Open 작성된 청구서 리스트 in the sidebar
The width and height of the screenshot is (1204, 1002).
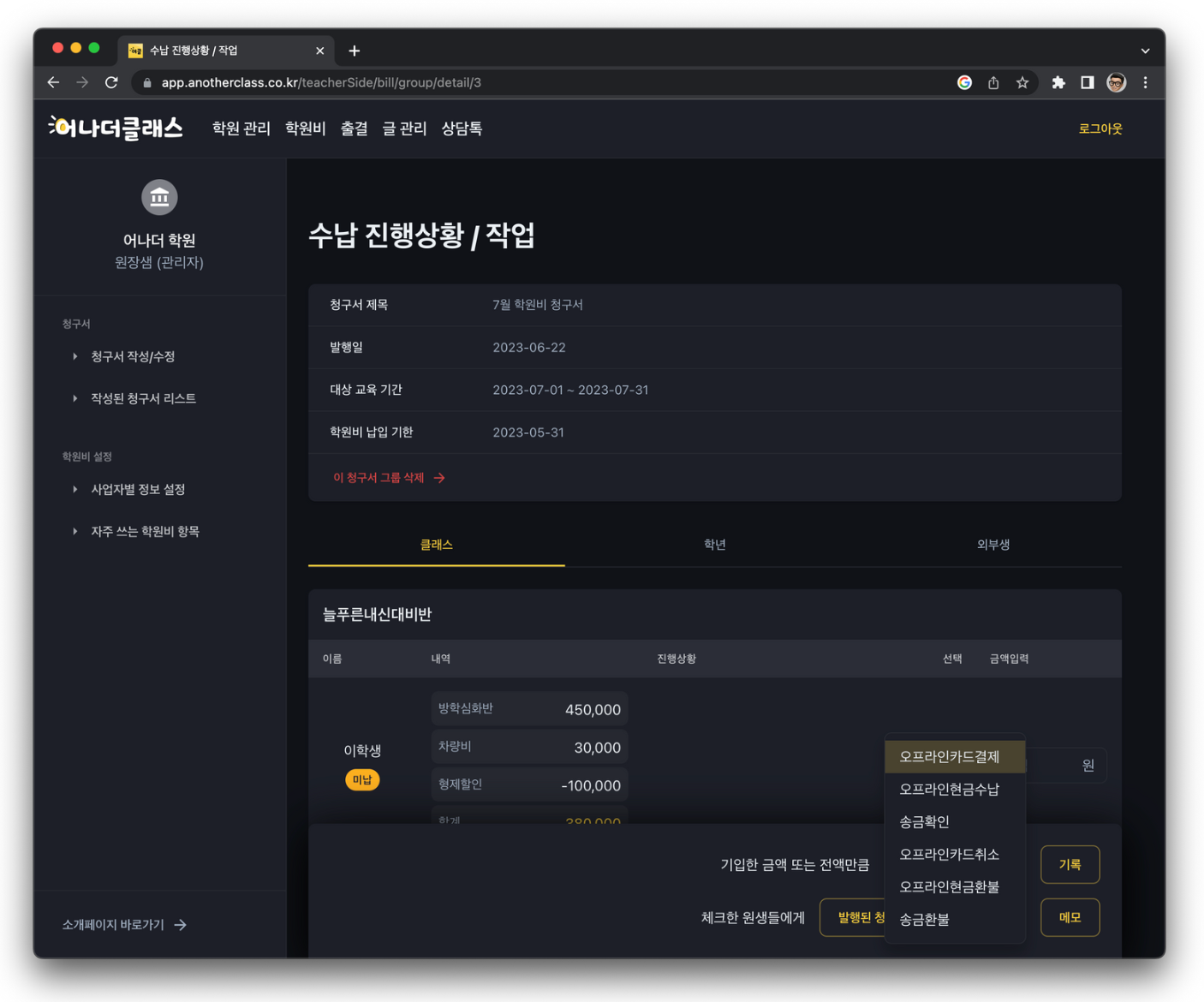[143, 398]
